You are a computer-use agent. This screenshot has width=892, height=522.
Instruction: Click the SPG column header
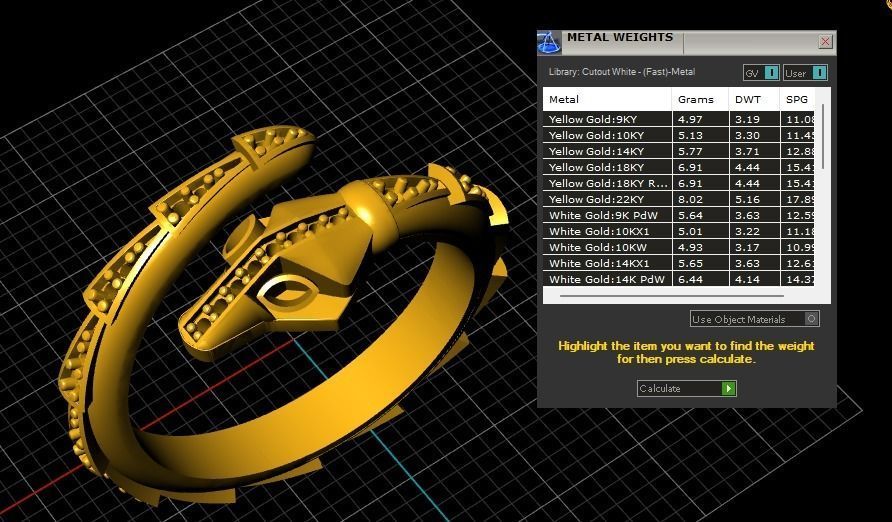pos(798,99)
